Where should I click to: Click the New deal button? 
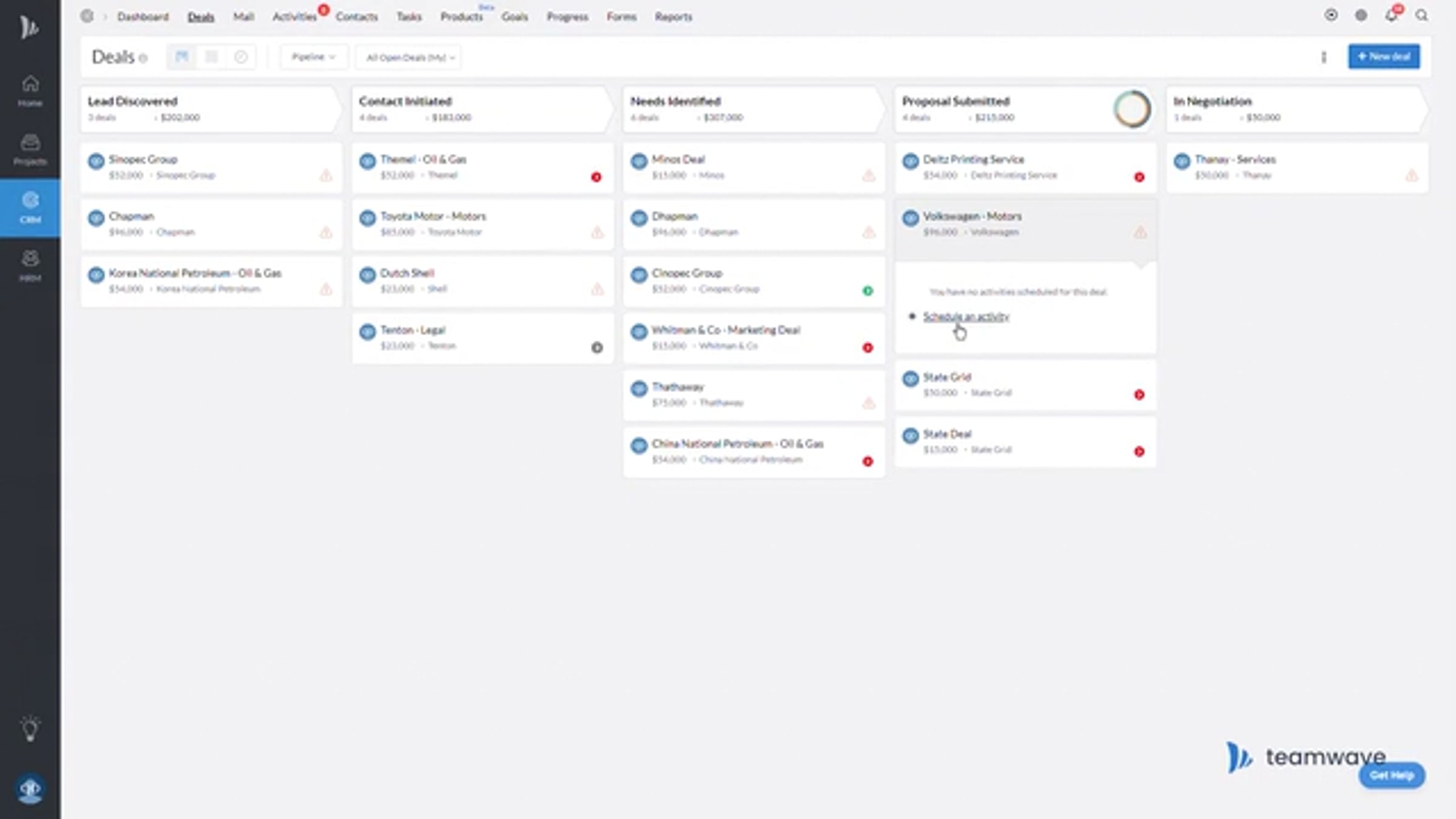tap(1384, 56)
